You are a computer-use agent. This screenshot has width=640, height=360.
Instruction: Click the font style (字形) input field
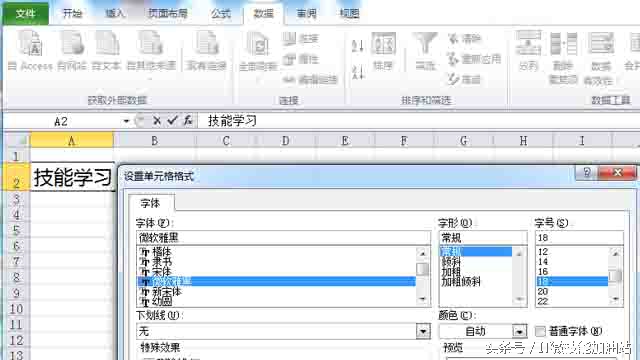coord(483,238)
